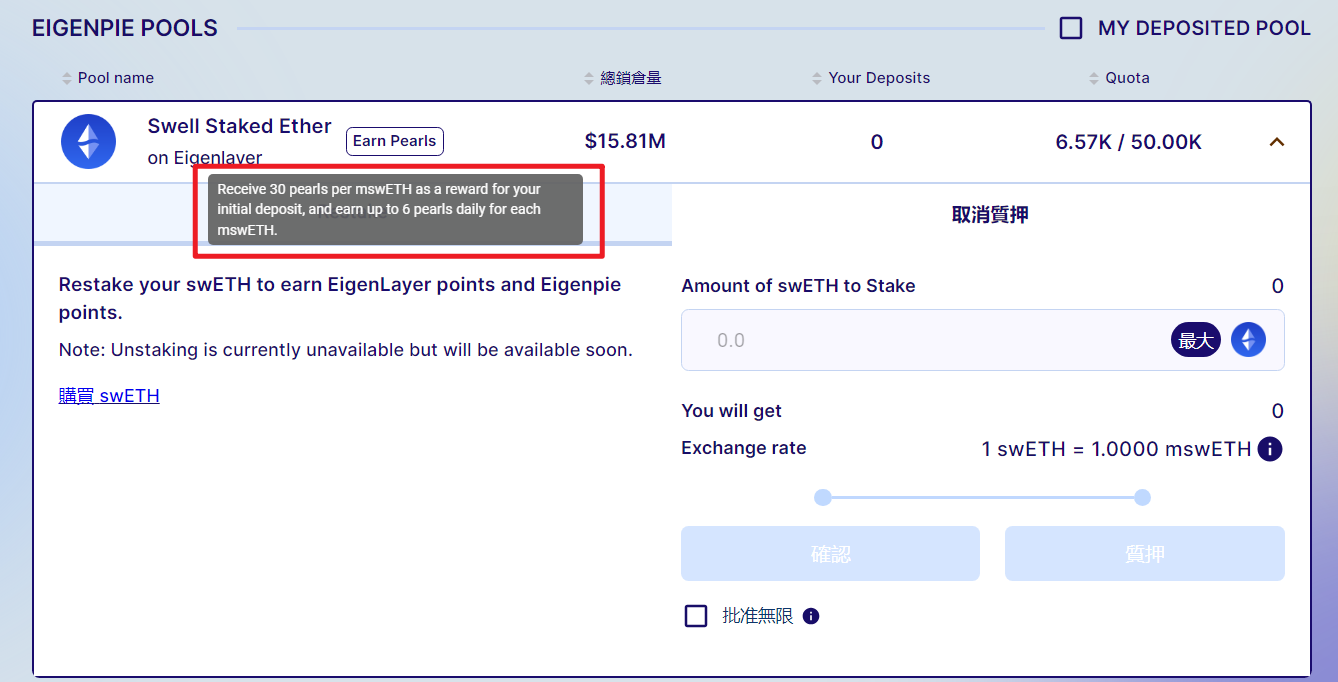1338x682 pixels.
Task: Enable the My Deposited Pool checkbox
Action: [1071, 28]
